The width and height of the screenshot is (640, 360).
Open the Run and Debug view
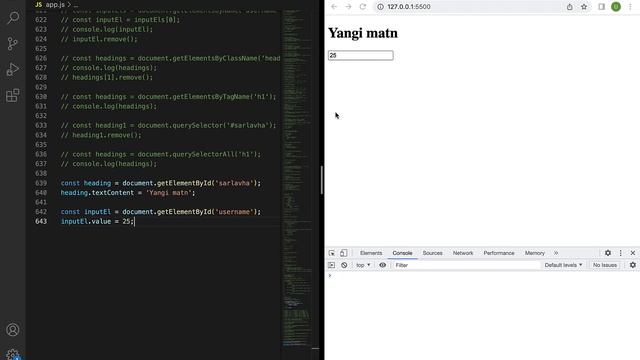pos(13,69)
